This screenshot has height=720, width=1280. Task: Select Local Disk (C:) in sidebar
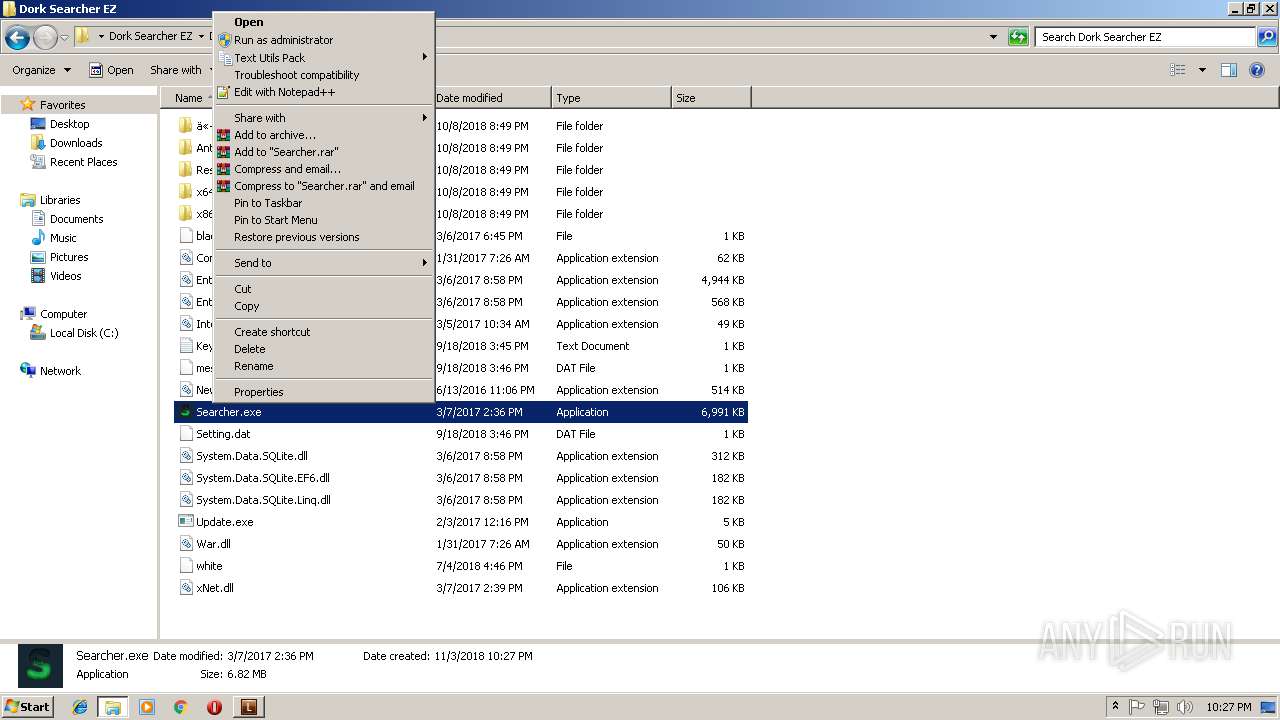pyautogui.click(x=84, y=333)
